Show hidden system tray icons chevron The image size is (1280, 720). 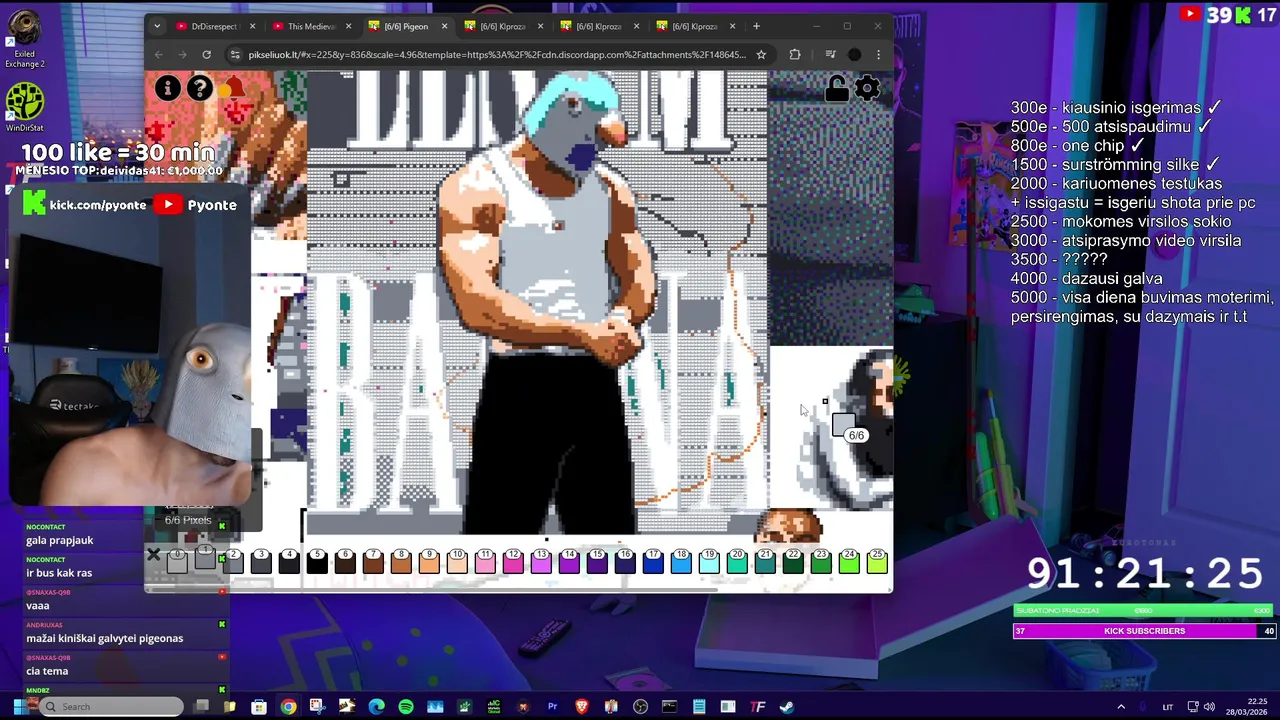point(1121,707)
